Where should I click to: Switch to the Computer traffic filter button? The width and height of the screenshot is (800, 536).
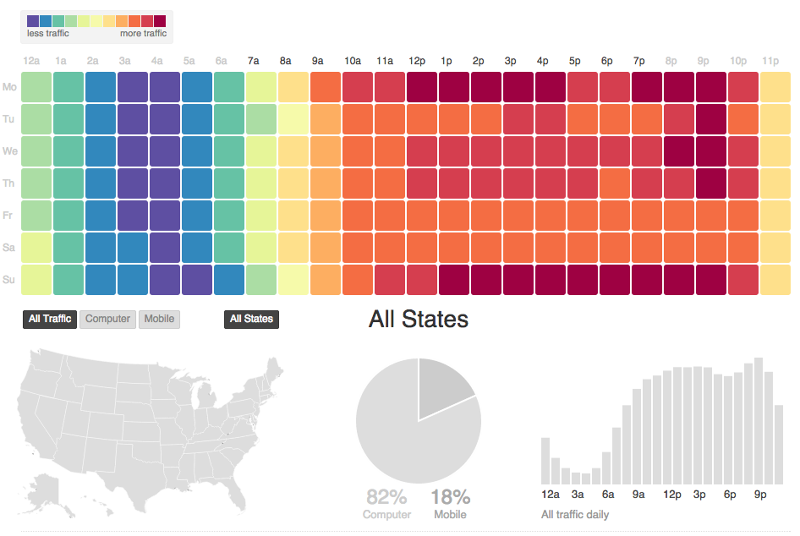click(x=108, y=319)
